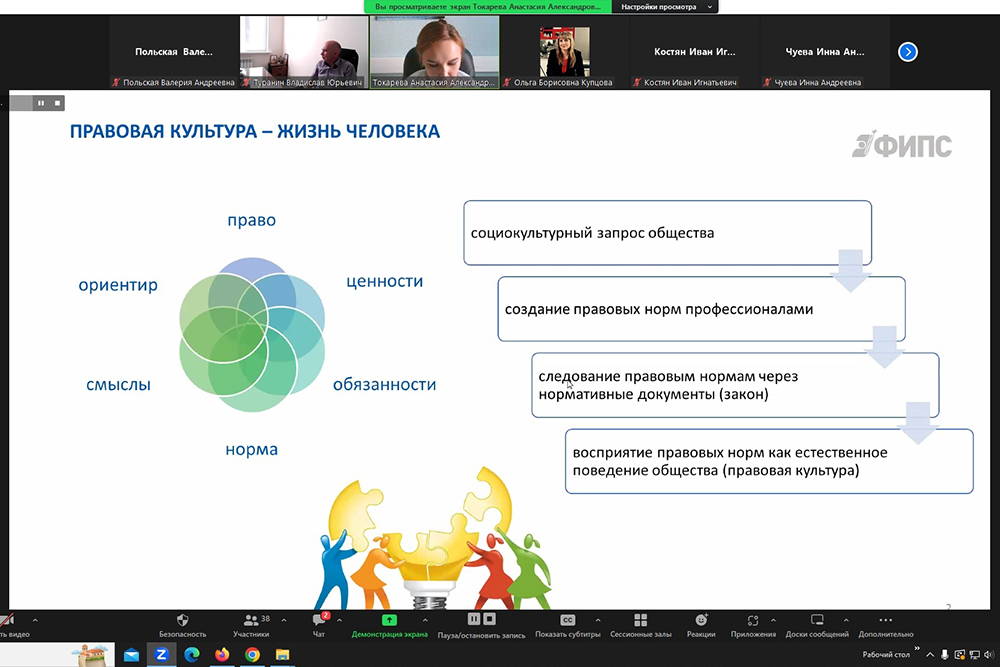The width and height of the screenshot is (1000, 667).
Task: Open the Дополнительно more menu
Action: [885, 622]
